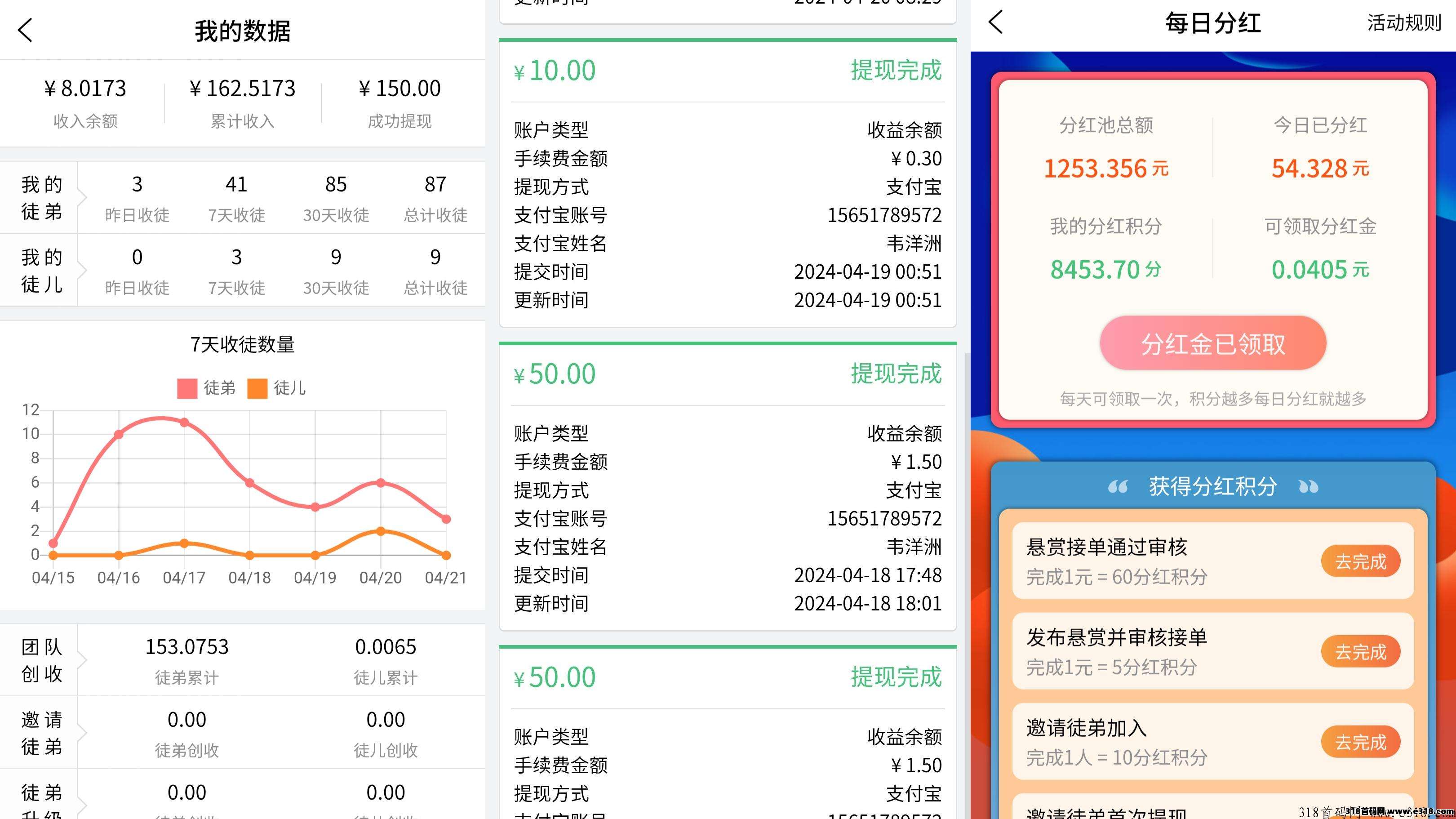Toggle 徒儿 legend swatch in chart

click(257, 388)
